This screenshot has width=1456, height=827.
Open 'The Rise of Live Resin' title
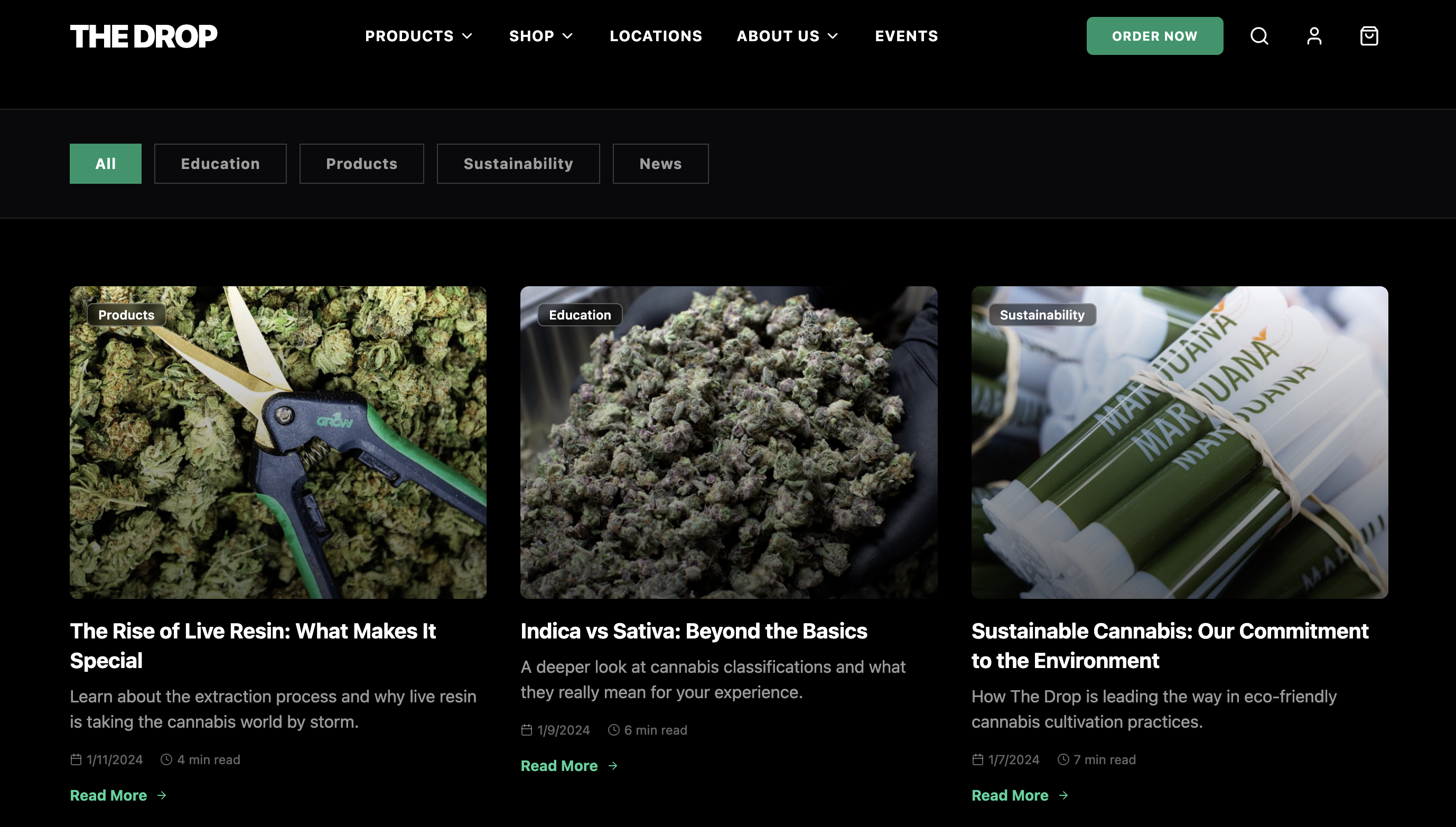(x=253, y=646)
